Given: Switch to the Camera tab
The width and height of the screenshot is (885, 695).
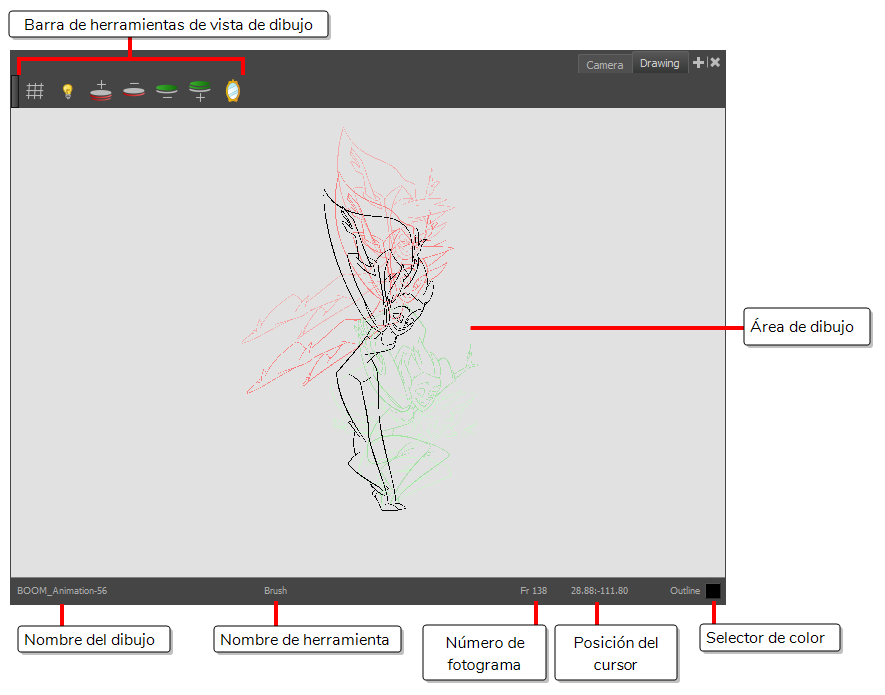Looking at the screenshot, I should [604, 65].
